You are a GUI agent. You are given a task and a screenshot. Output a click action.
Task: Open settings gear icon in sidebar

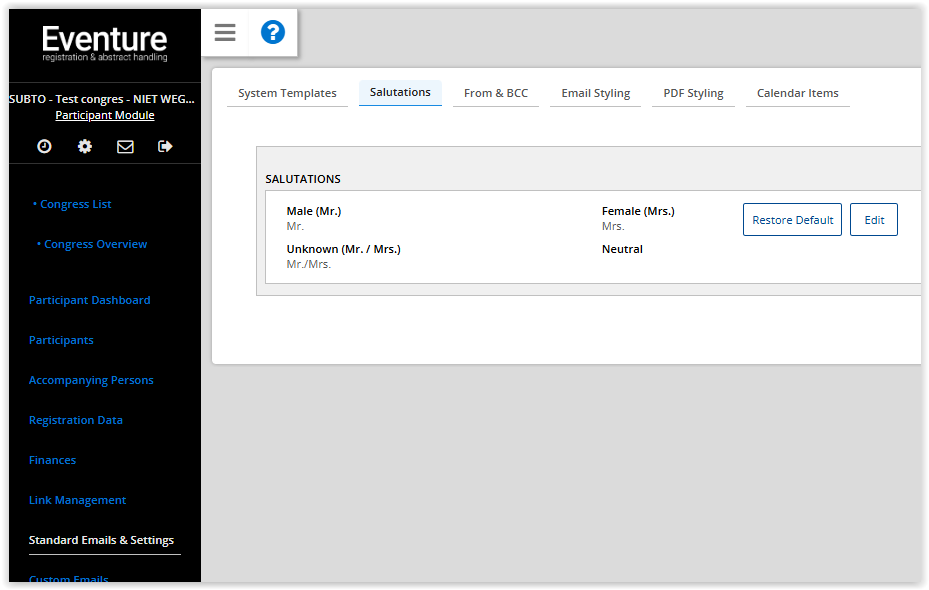(85, 146)
